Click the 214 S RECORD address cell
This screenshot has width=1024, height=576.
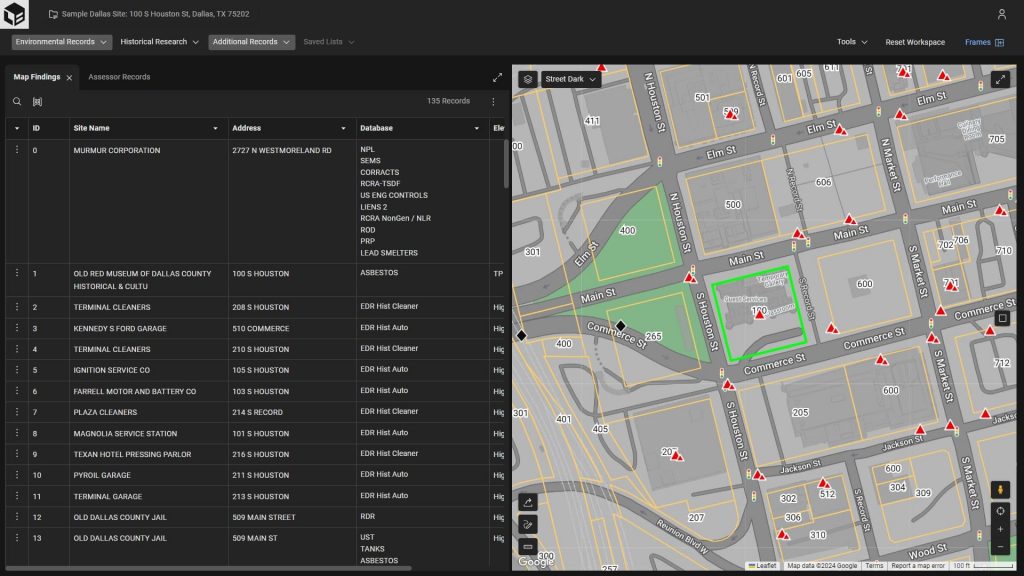pyautogui.click(x=292, y=412)
